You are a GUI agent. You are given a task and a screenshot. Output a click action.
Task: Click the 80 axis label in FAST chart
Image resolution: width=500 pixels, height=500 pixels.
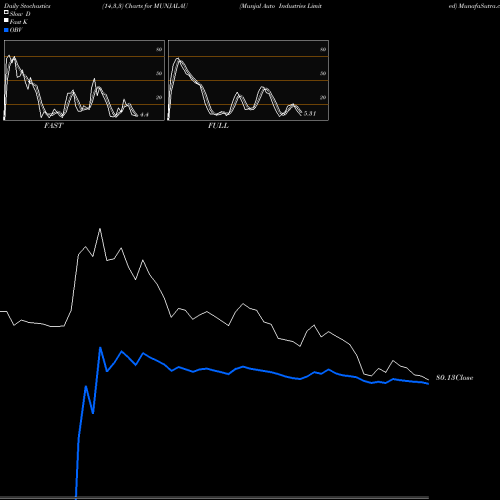click(159, 49)
